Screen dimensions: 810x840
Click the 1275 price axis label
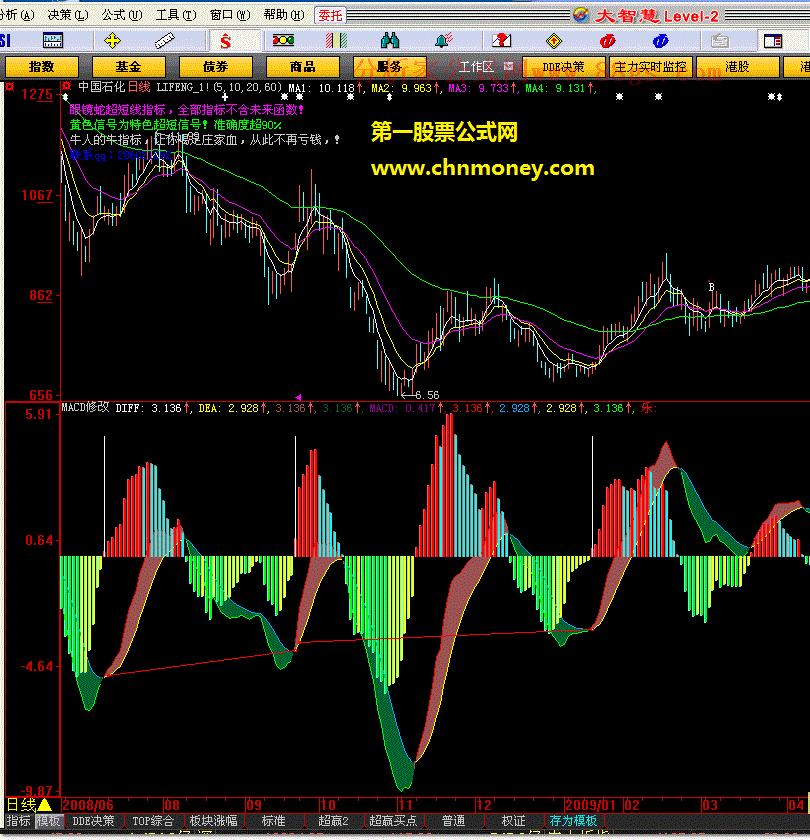(x=37, y=94)
